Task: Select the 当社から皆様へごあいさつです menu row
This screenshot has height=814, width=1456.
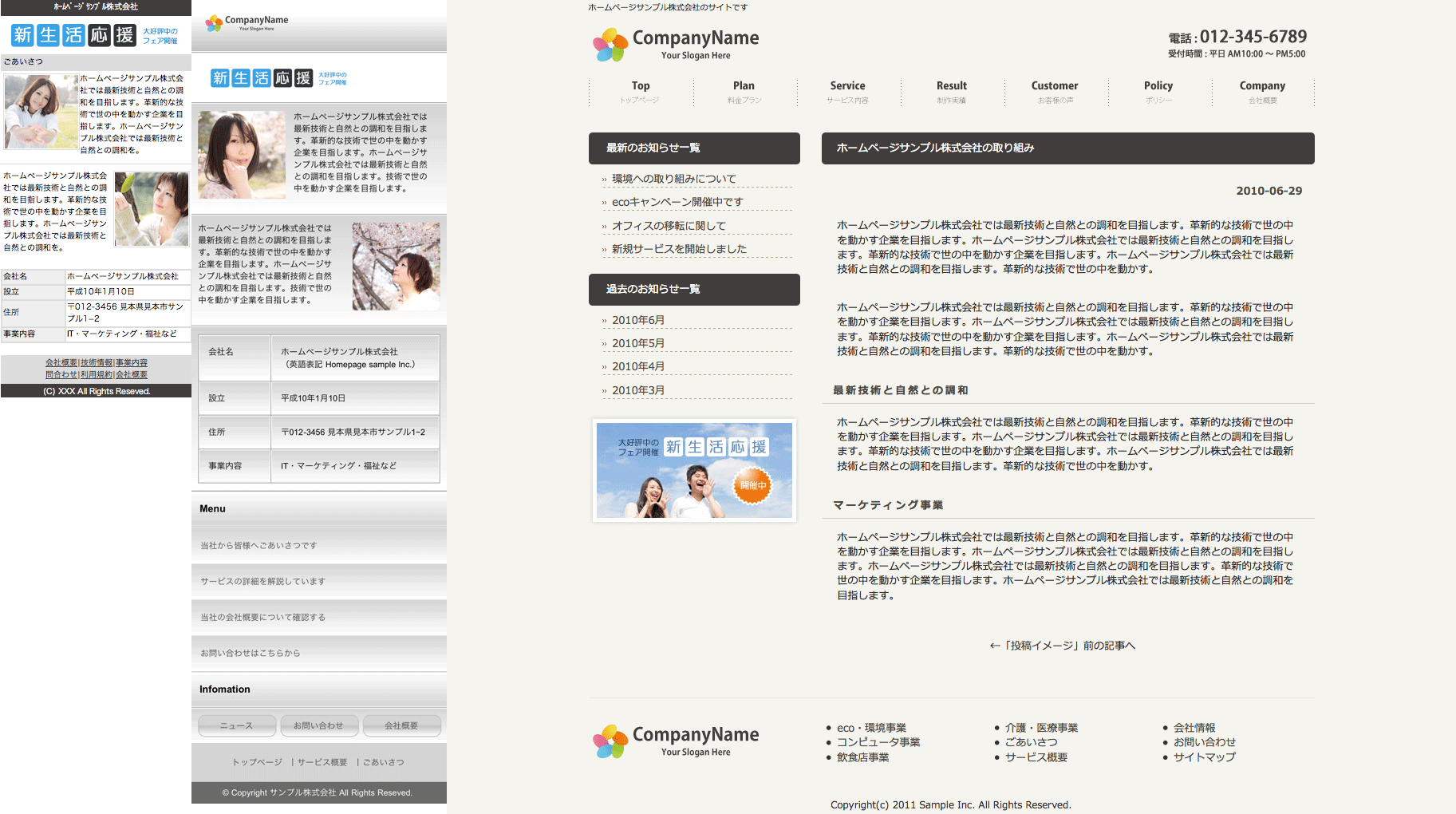Action: point(258,546)
